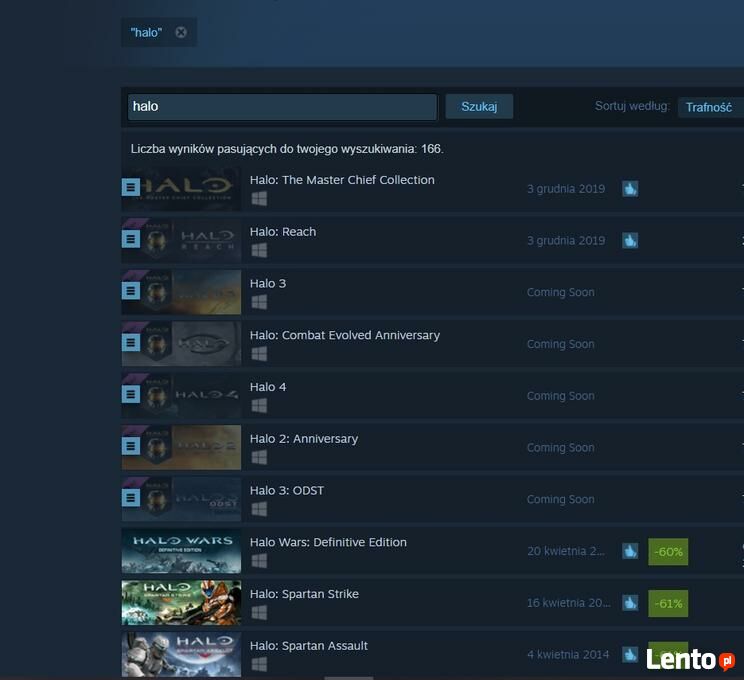Click thumbs-up review icon for Master Chief Collection
Screen dimensions: 744x680
pyautogui.click(x=630, y=189)
